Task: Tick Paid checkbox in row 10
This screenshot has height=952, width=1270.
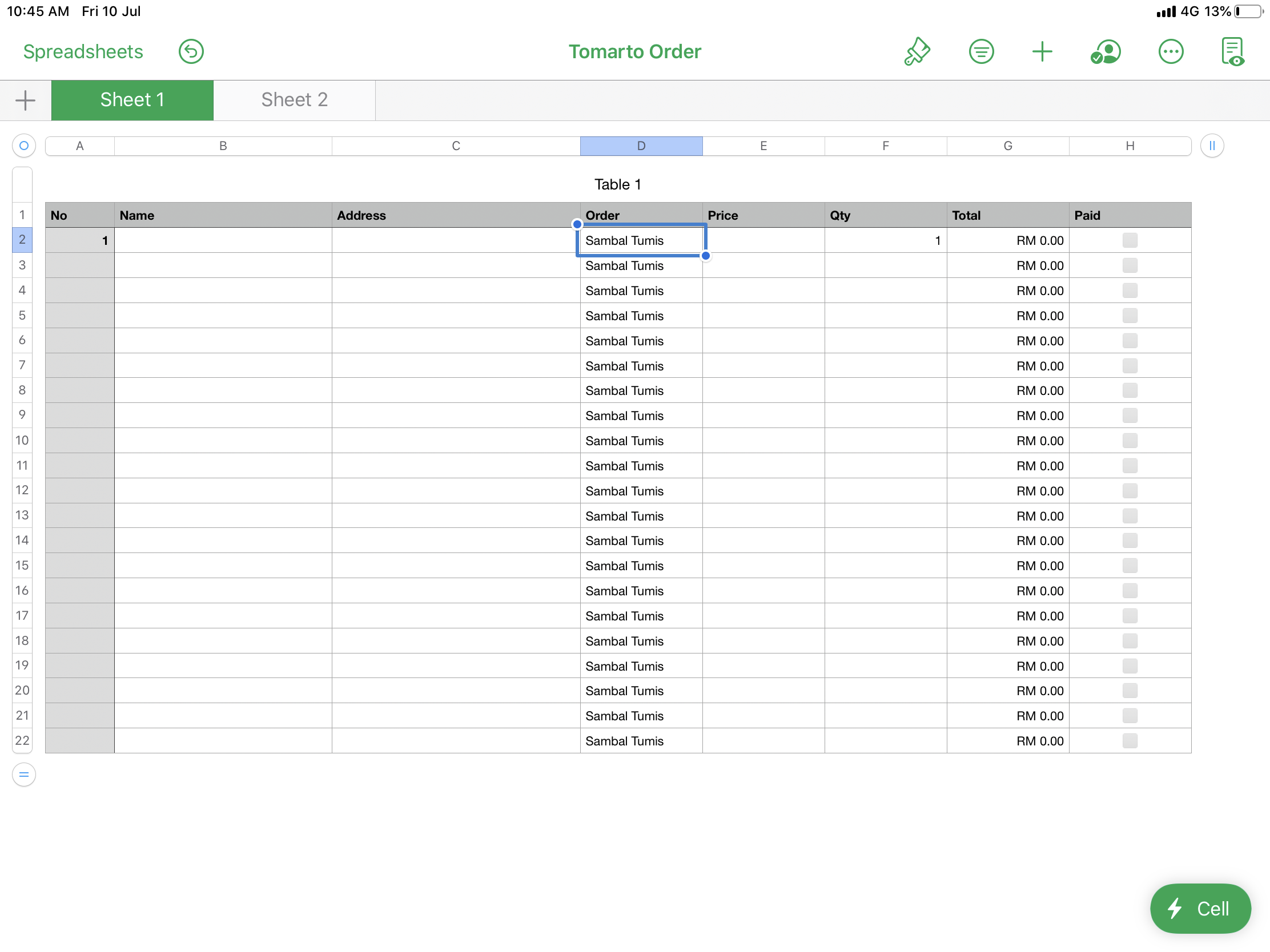Action: [x=1130, y=441]
